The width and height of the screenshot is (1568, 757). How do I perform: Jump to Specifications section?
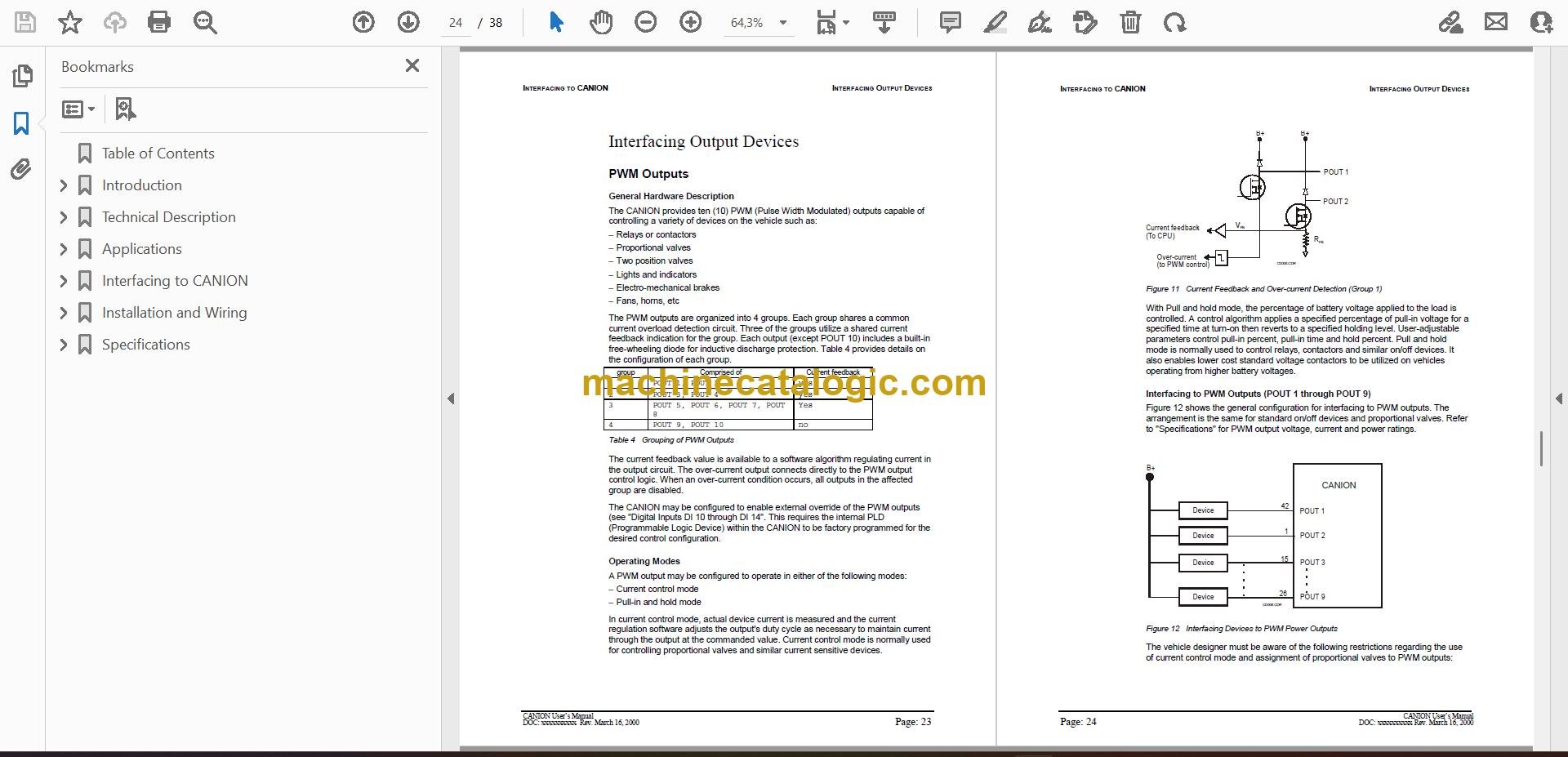point(145,345)
